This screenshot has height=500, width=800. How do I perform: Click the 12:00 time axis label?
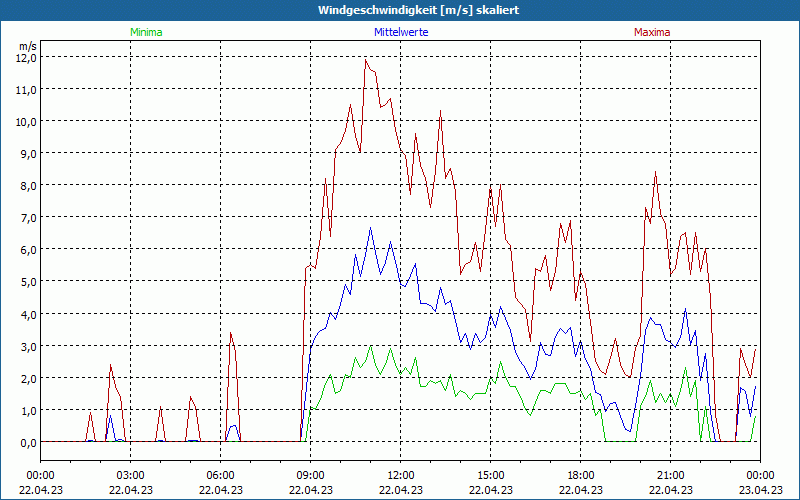point(401,476)
